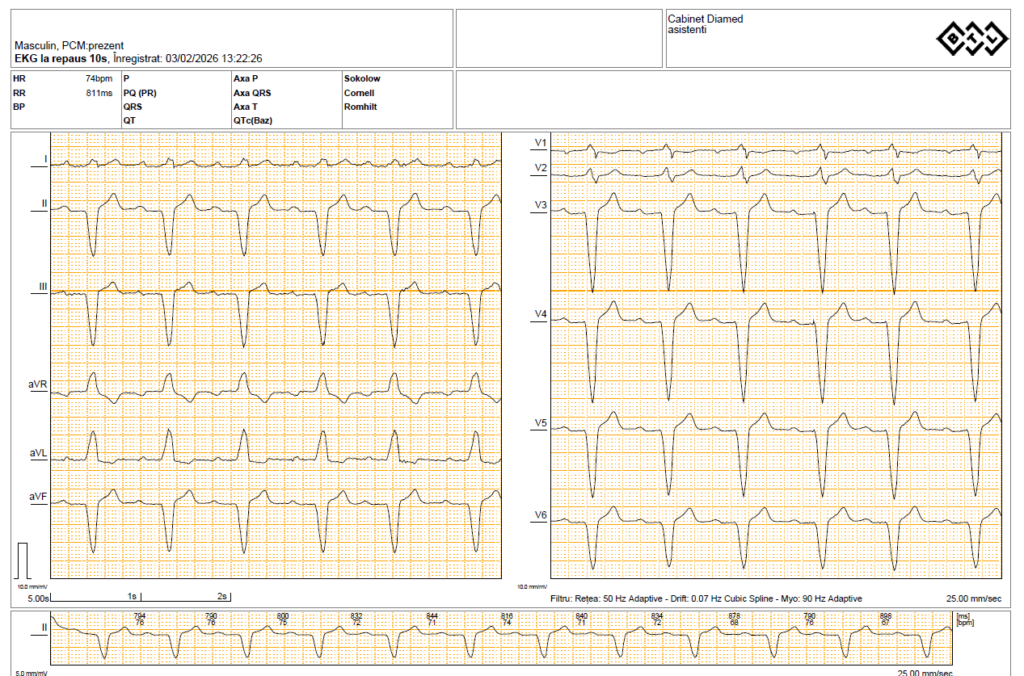Click the QTc(Baz) field label
The height and width of the screenshot is (676, 1024).
tap(252, 120)
